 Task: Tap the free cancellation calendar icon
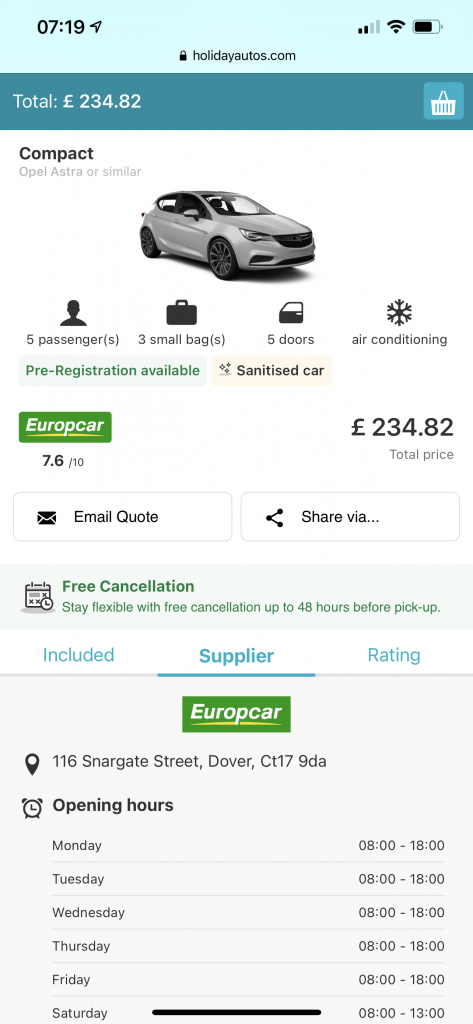click(x=38, y=597)
